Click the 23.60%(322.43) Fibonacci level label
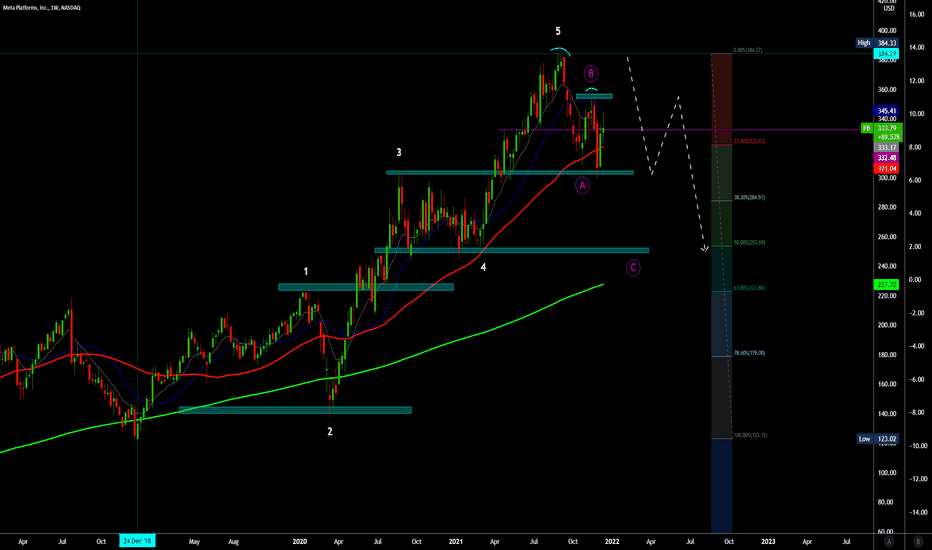This screenshot has height=550, width=932. pos(749,142)
